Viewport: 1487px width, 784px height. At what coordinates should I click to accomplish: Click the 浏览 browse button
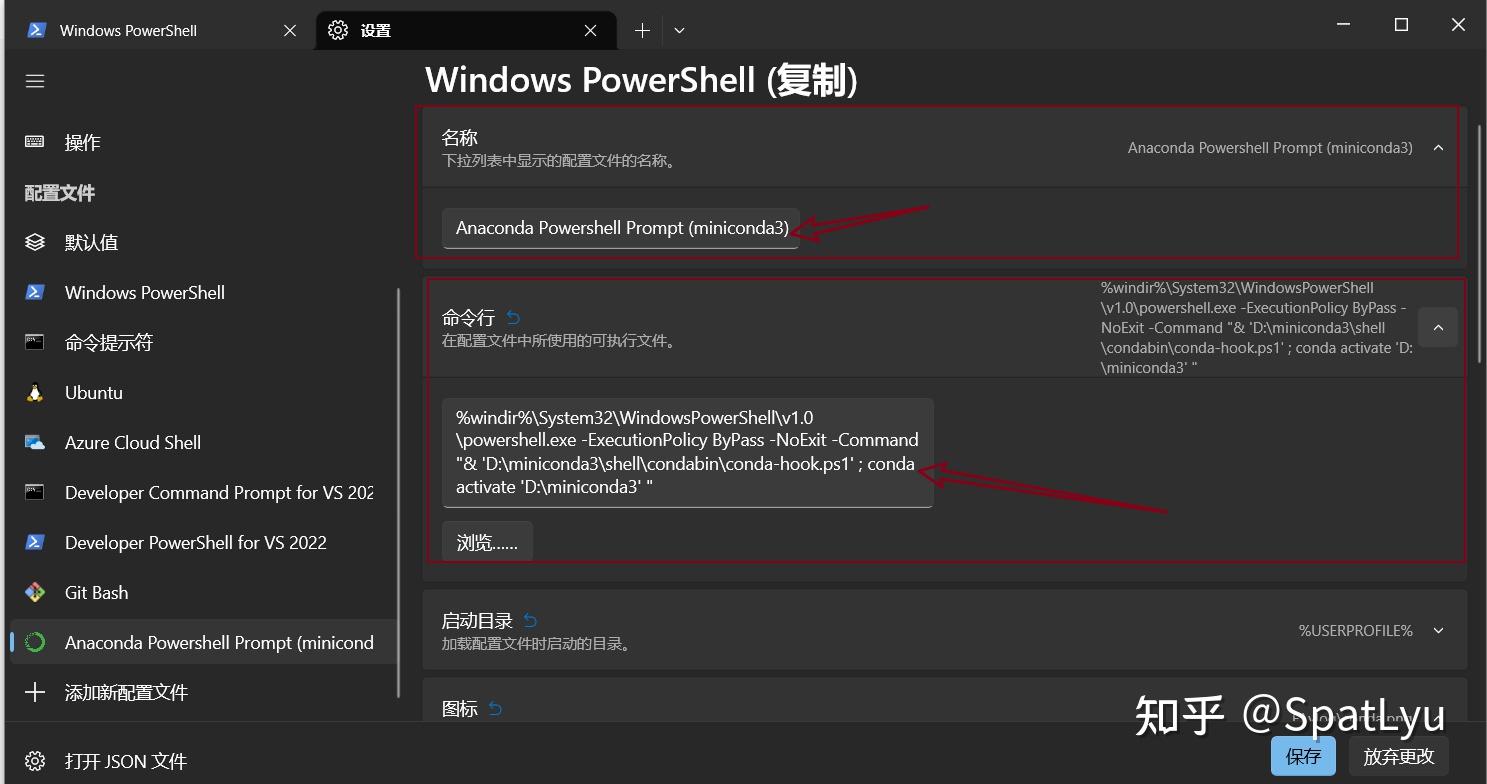click(x=487, y=540)
